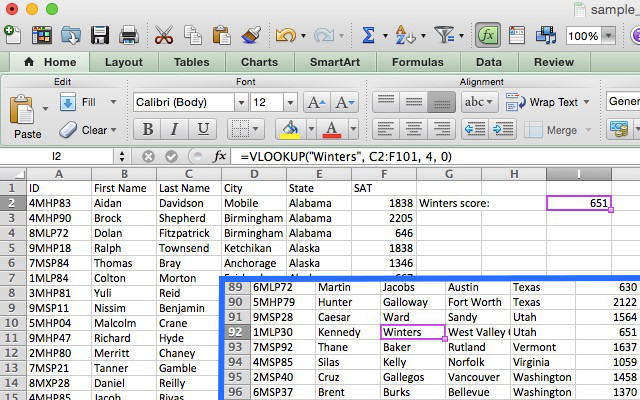
Task: Open fill color dropdown arrow
Action: click(x=311, y=130)
